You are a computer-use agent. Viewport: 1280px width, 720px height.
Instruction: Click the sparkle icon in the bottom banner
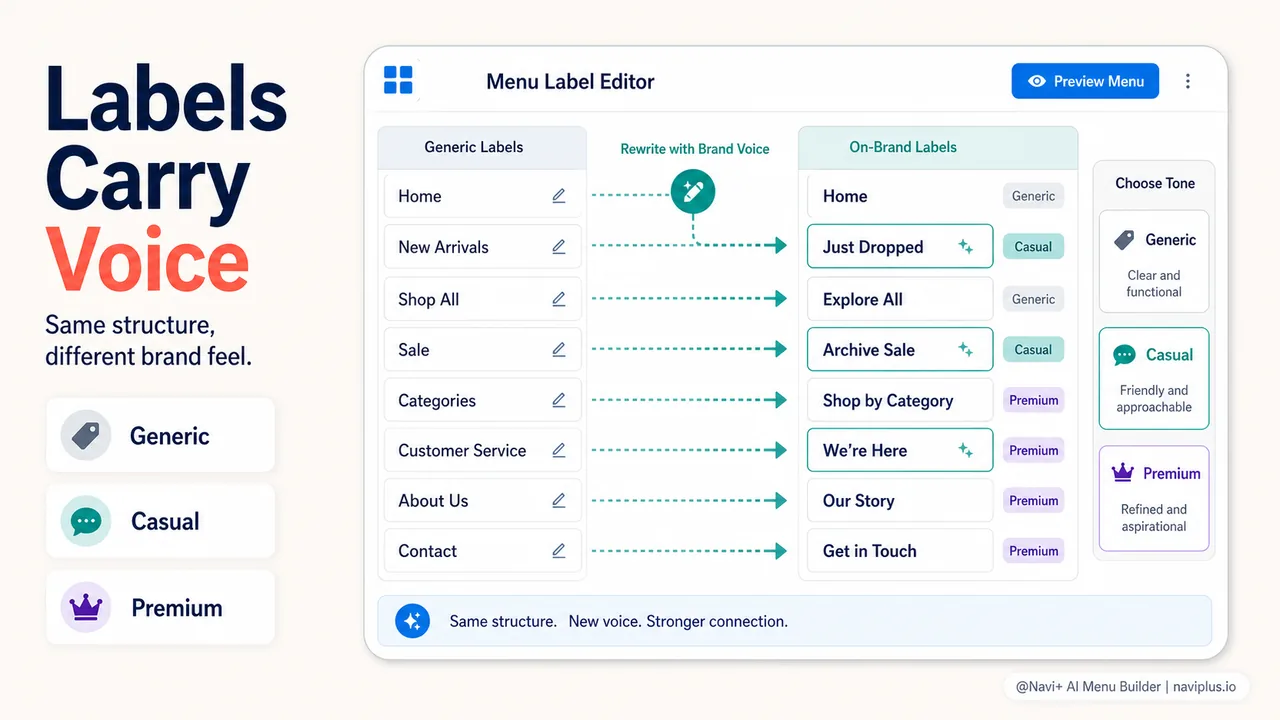coord(412,621)
